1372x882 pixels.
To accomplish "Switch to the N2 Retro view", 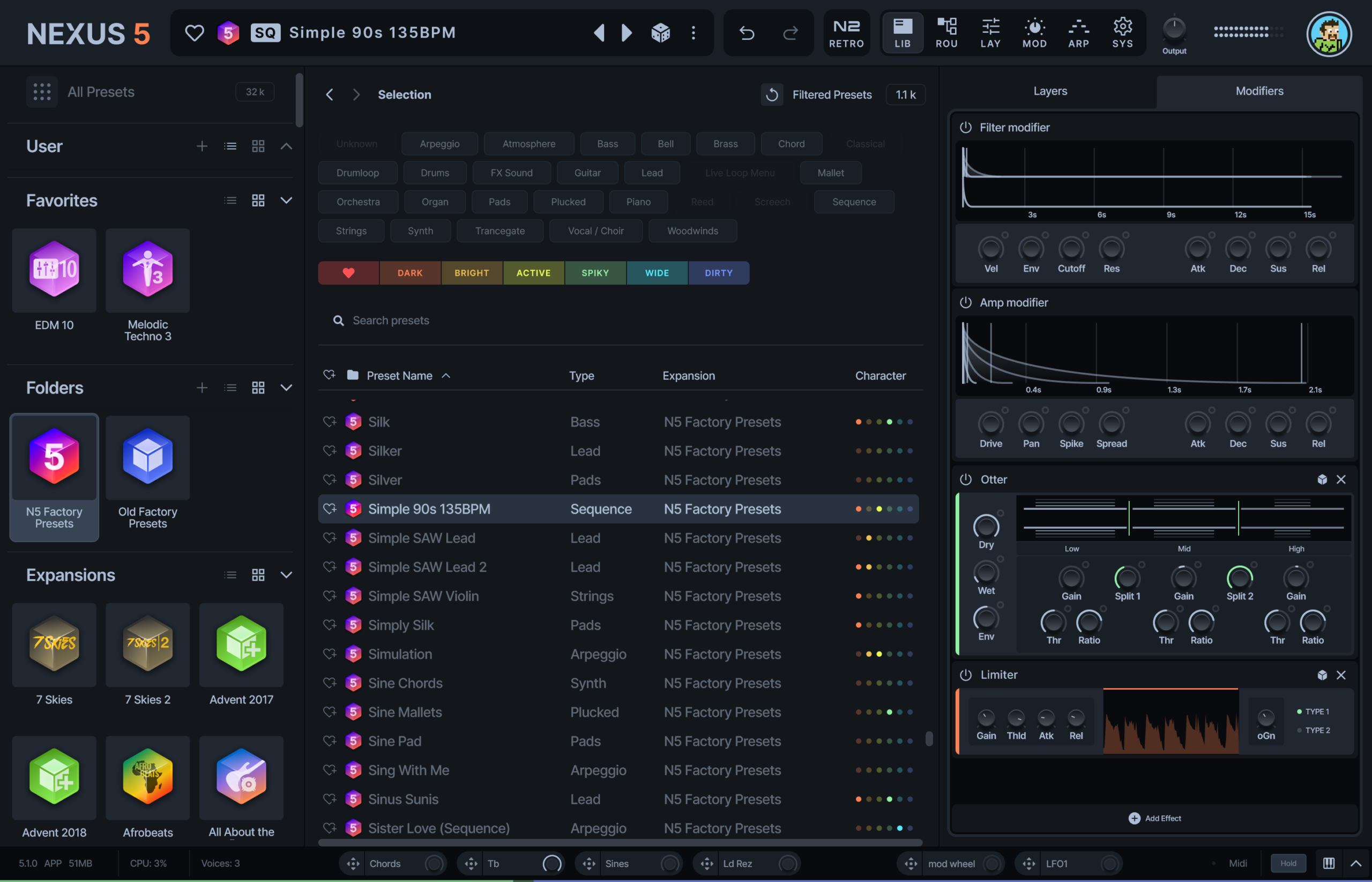I will 847,33.
